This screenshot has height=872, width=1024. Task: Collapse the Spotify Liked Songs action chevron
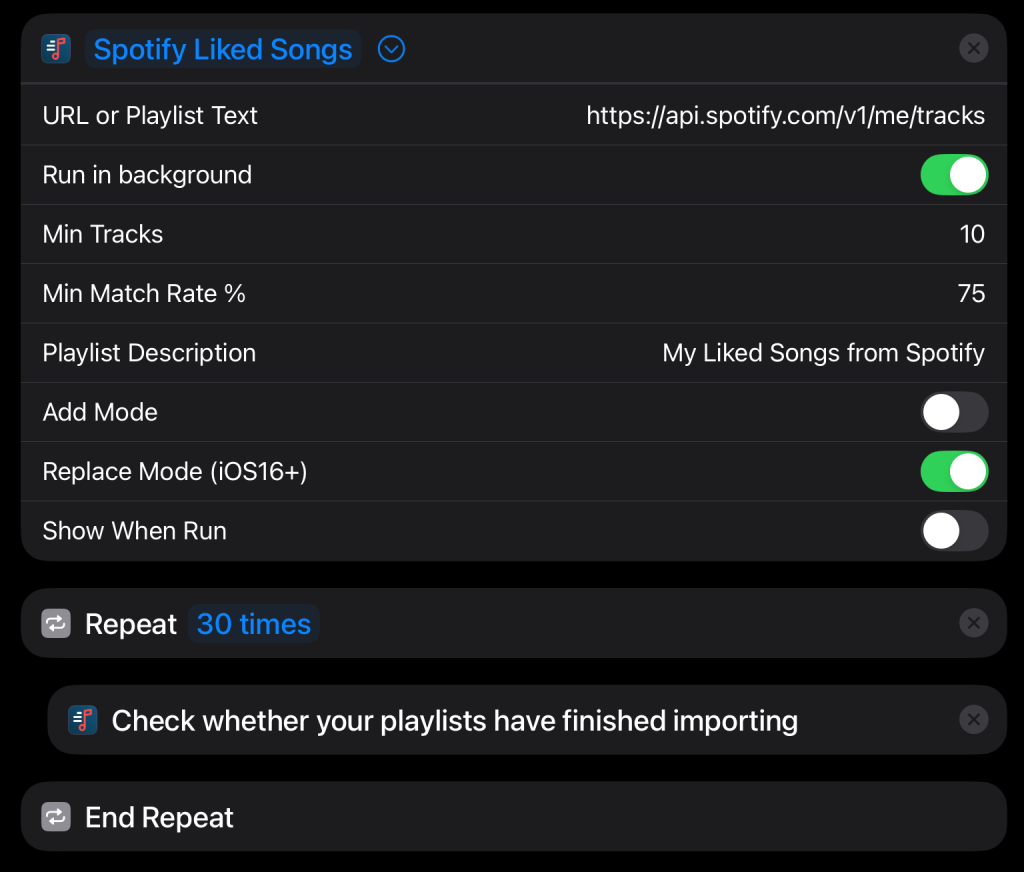pos(391,49)
